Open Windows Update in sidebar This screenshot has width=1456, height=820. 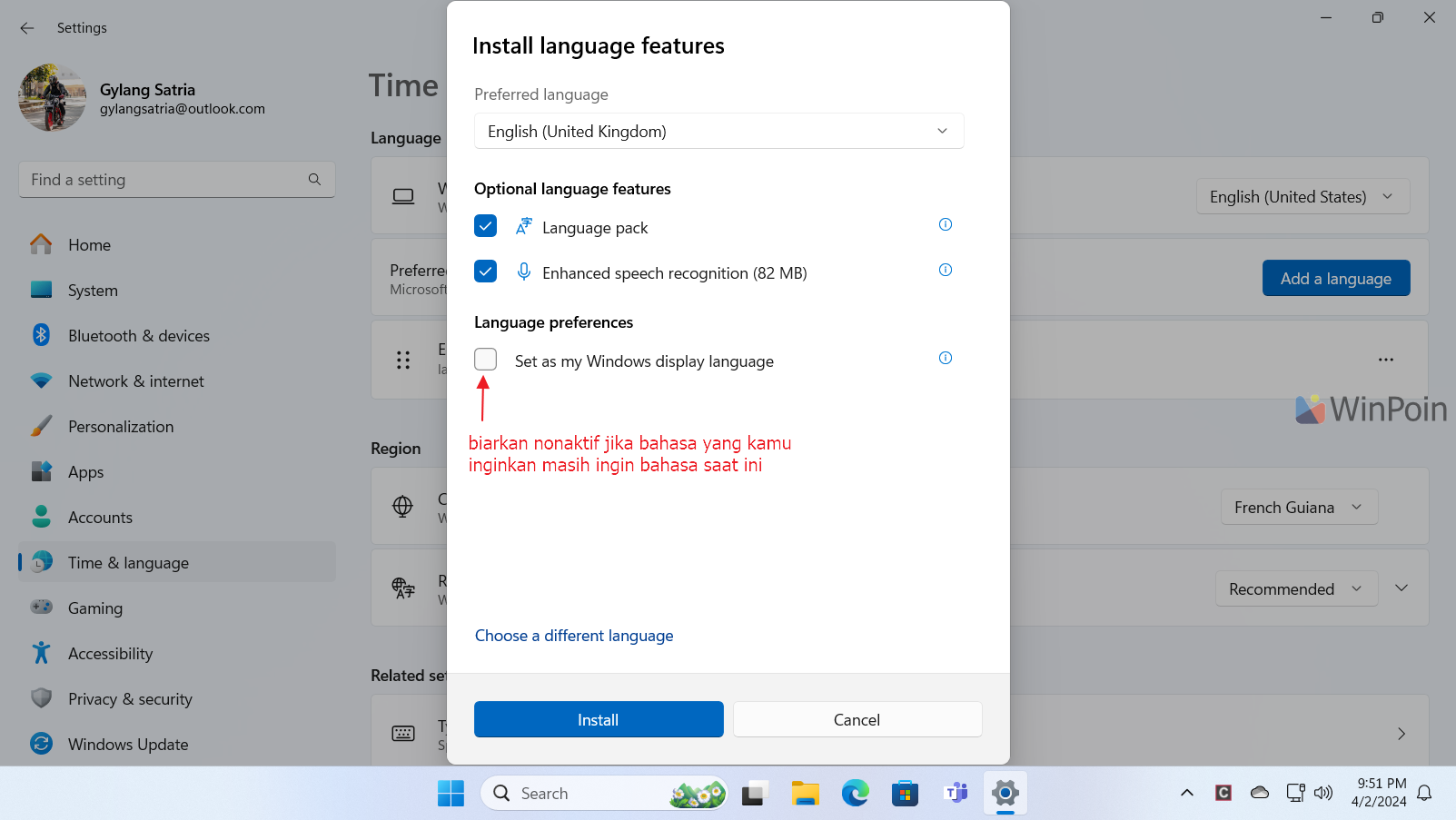coord(128,745)
